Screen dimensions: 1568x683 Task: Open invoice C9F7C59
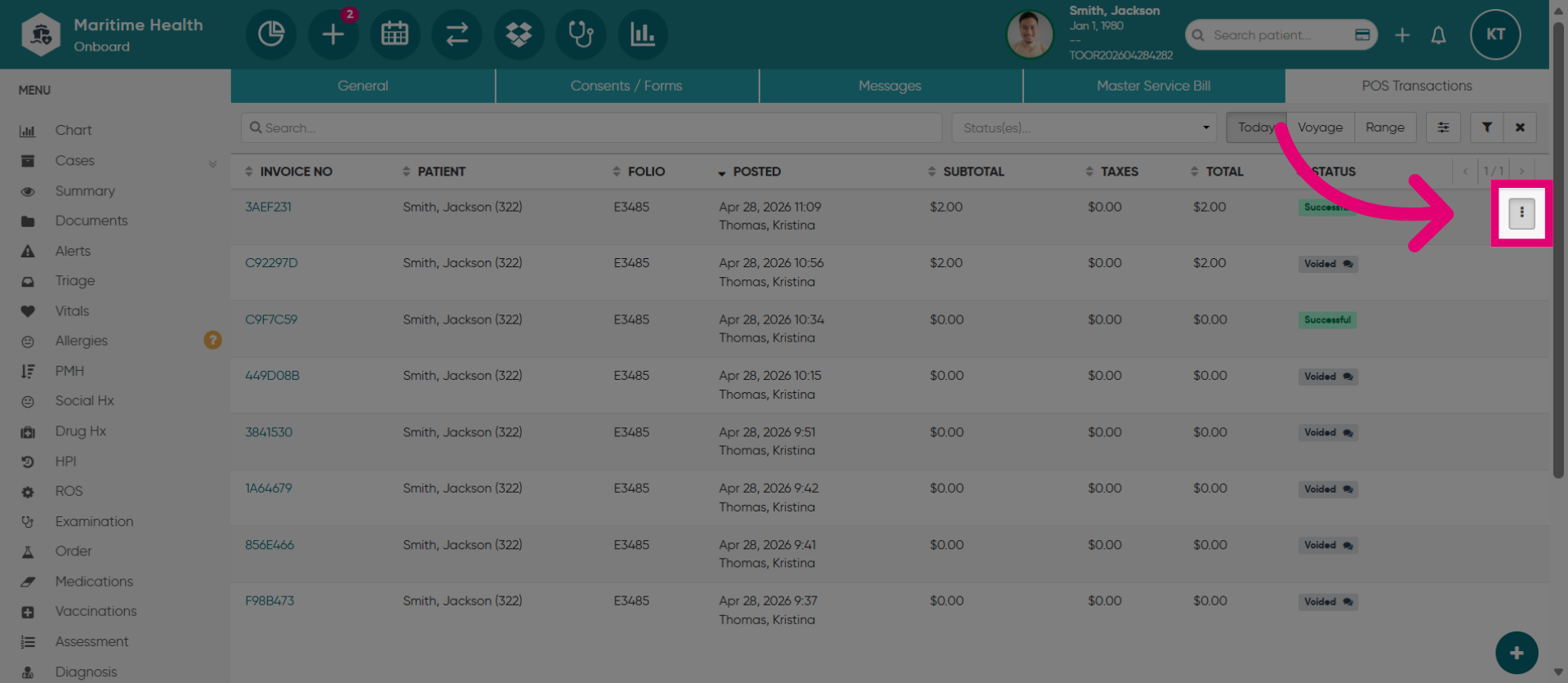click(x=271, y=319)
